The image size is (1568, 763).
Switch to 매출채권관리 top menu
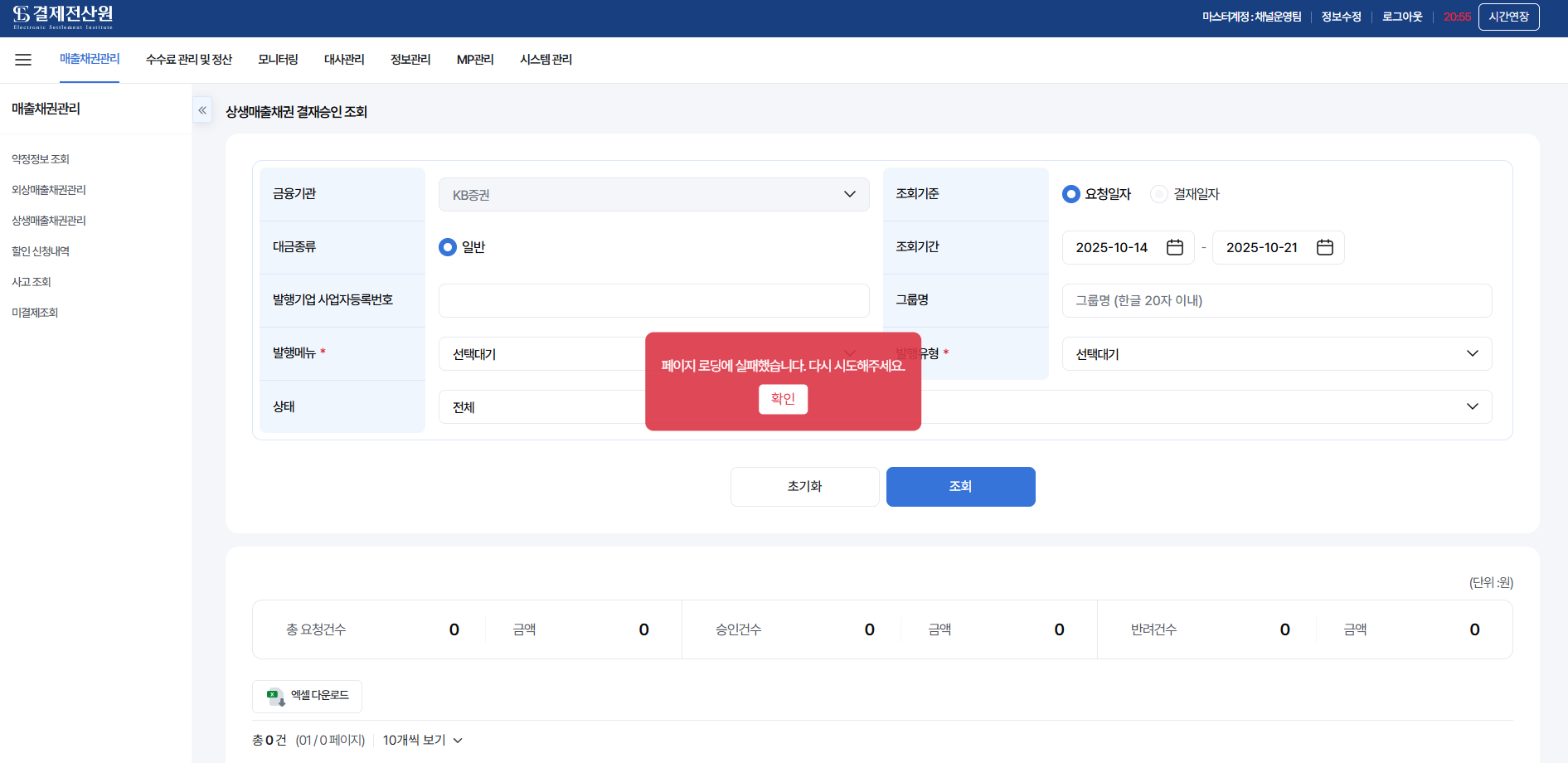(90, 59)
